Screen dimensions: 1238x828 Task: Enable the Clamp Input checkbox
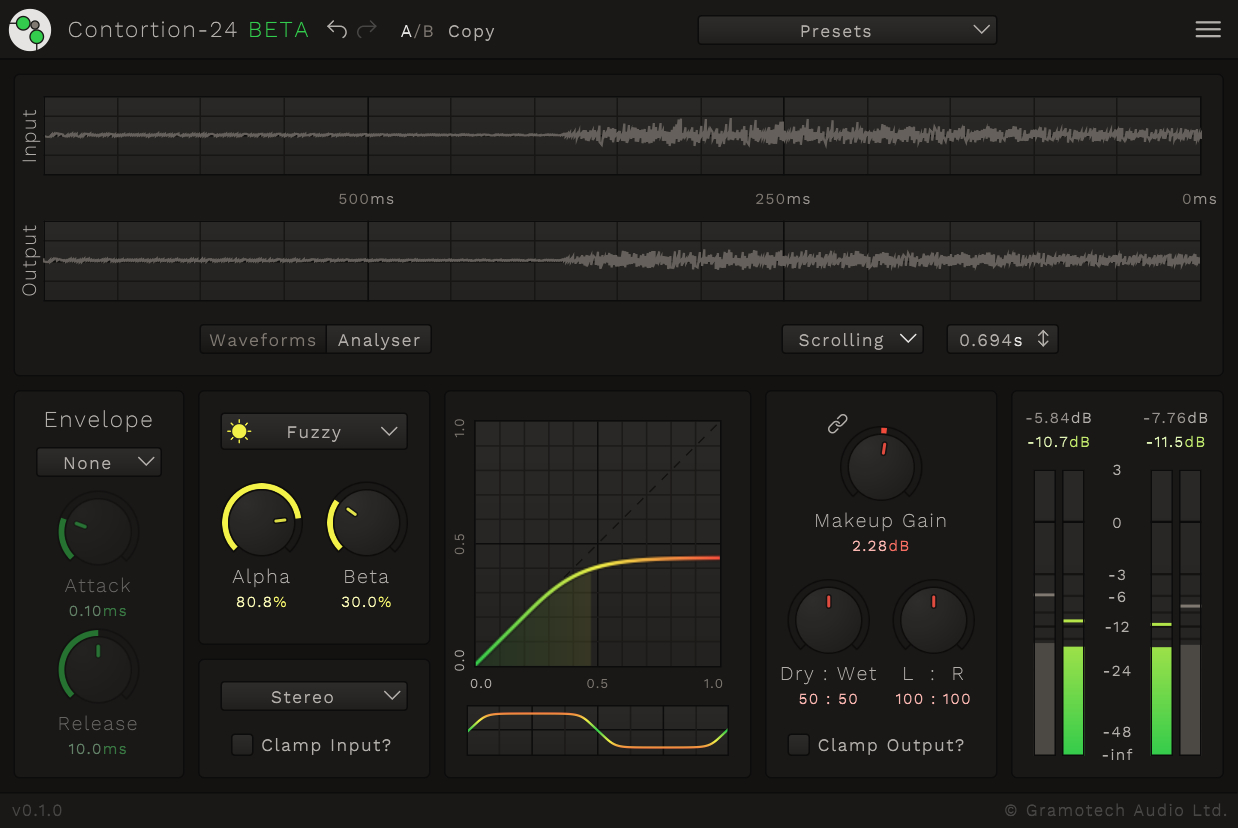[x=242, y=745]
